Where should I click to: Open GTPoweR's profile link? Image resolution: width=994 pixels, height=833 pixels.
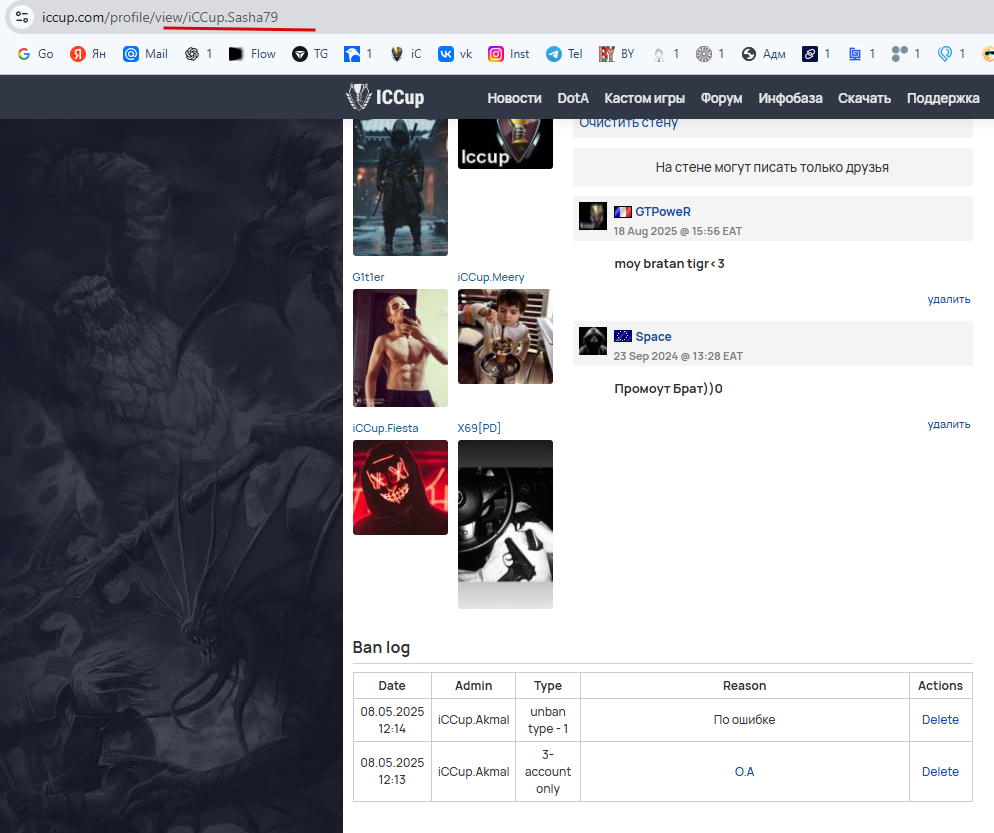pos(662,212)
